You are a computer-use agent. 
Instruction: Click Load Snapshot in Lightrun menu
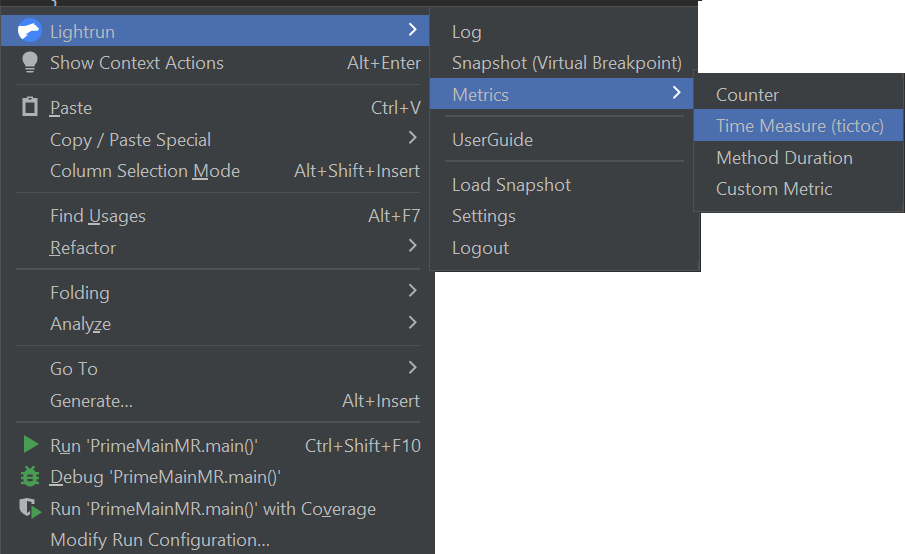click(x=511, y=185)
